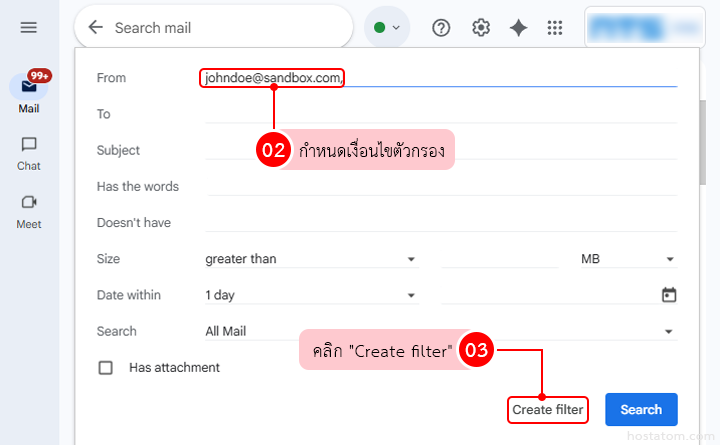Viewport: 720px width, 445px height.
Task: Open the main menu hamburger icon
Action: (29, 28)
